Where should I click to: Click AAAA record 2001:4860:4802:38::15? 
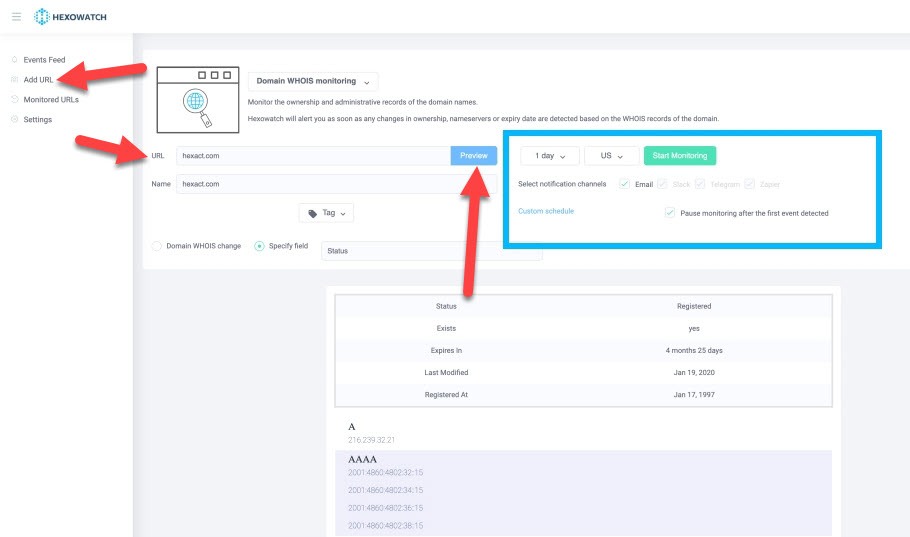click(x=385, y=526)
